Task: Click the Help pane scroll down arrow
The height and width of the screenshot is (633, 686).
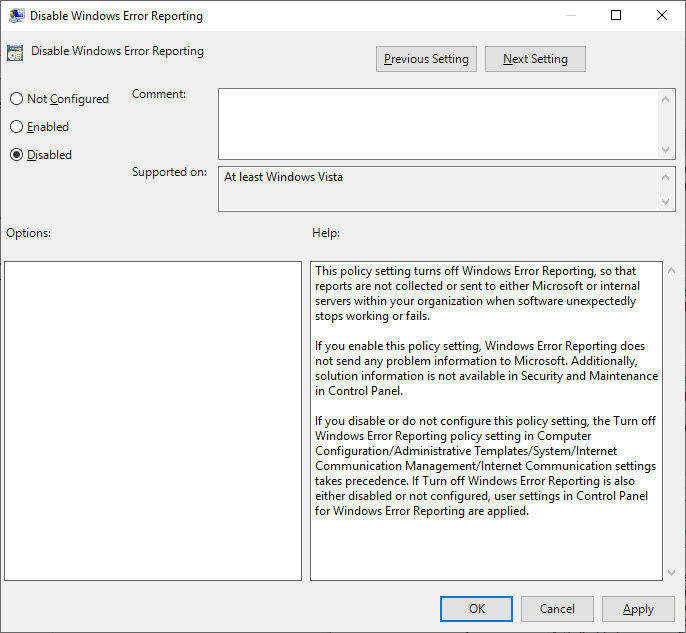Action: point(672,573)
